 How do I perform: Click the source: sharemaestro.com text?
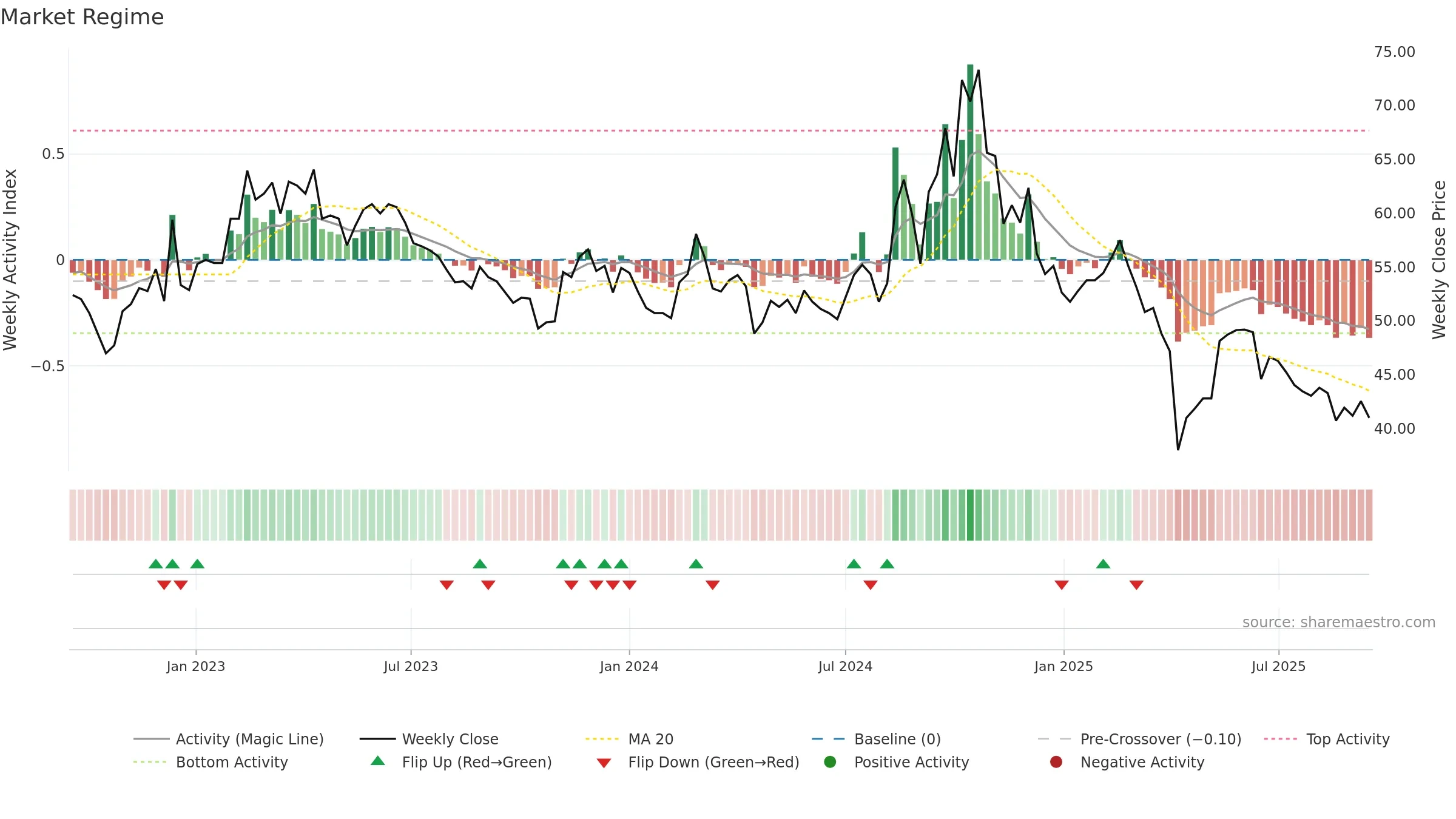tap(1339, 622)
